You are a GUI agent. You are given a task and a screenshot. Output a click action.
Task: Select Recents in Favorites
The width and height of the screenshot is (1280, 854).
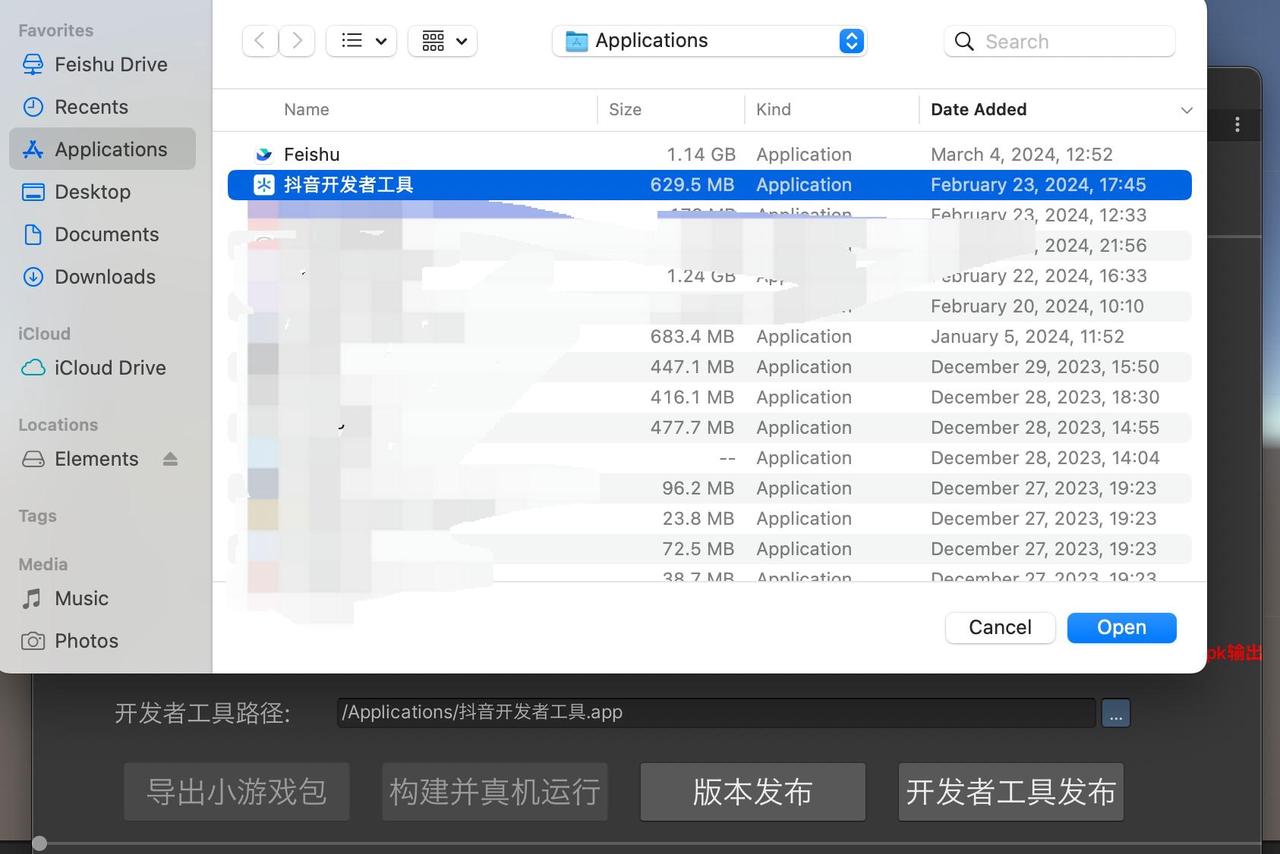102,107
